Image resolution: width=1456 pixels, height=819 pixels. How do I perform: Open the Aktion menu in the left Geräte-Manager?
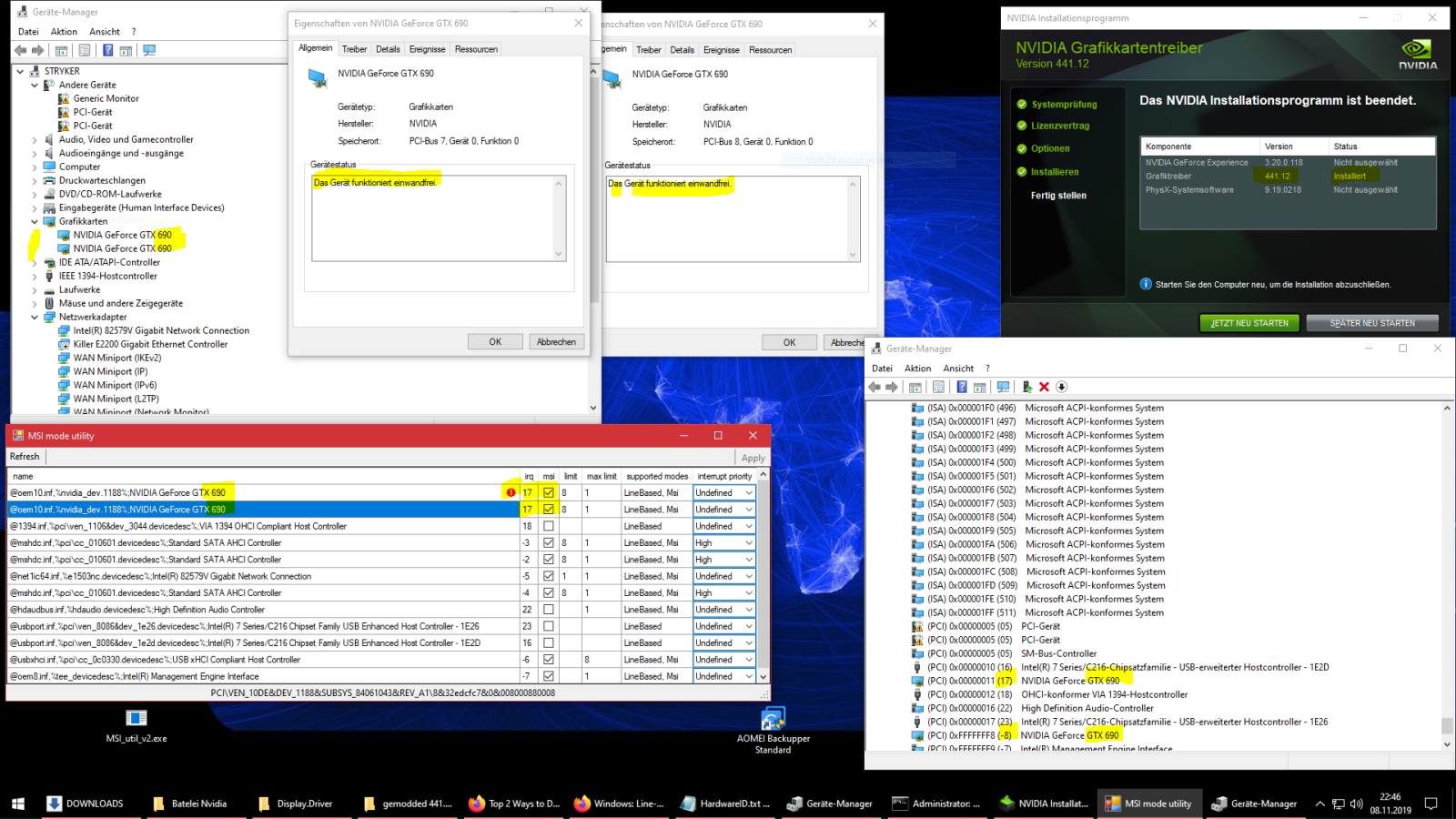(64, 31)
